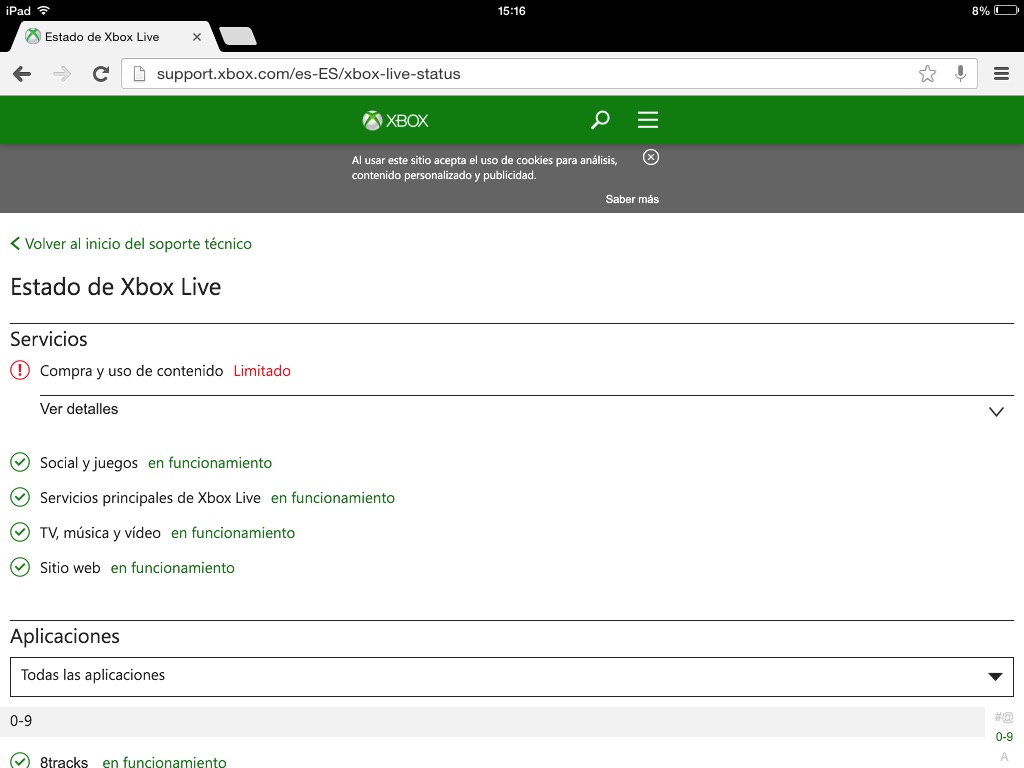Screen dimensions: 1024x768
Task: Expand Ver detalles chevron
Action: click(996, 411)
